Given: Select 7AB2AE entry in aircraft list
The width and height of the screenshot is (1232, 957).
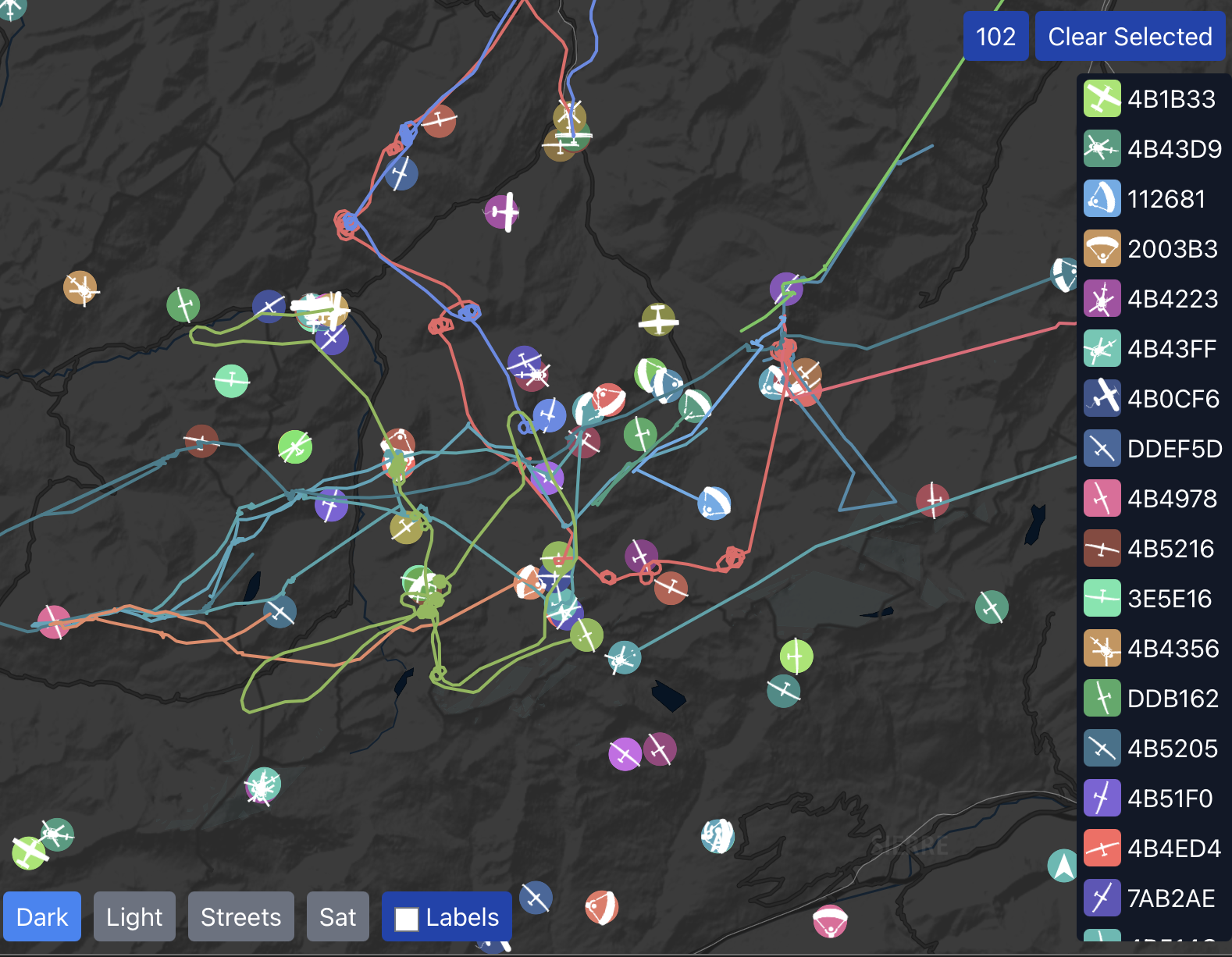Looking at the screenshot, I should click(x=1152, y=898).
